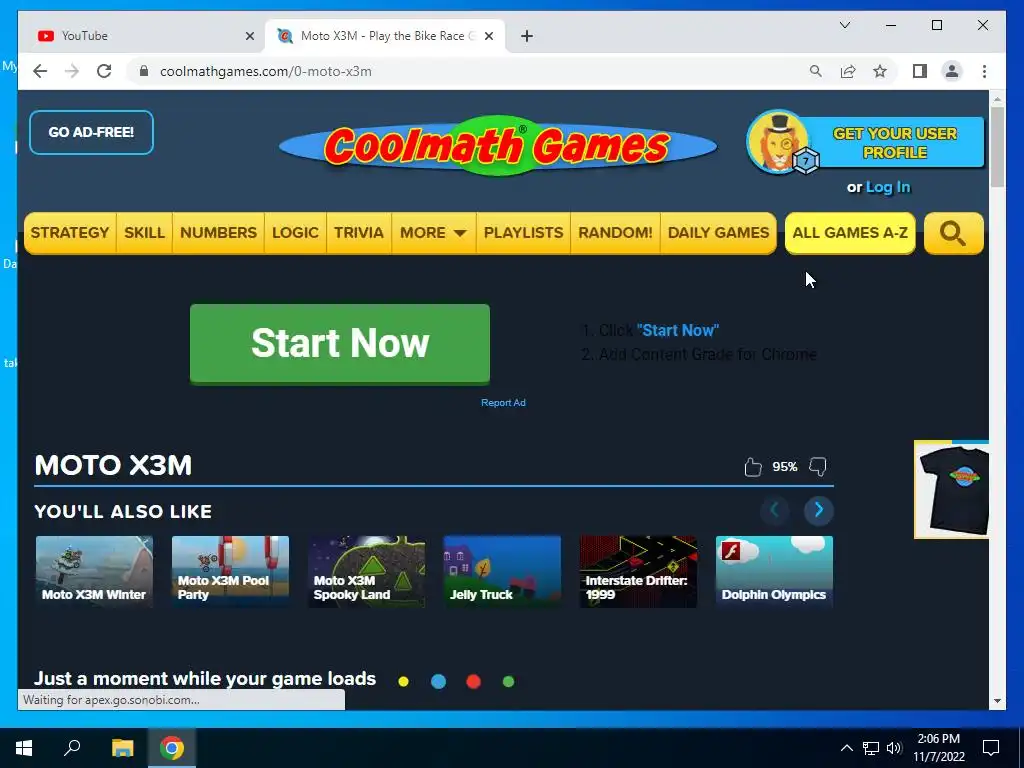Open the notification center icon
1024x768 pixels.
(x=991, y=748)
